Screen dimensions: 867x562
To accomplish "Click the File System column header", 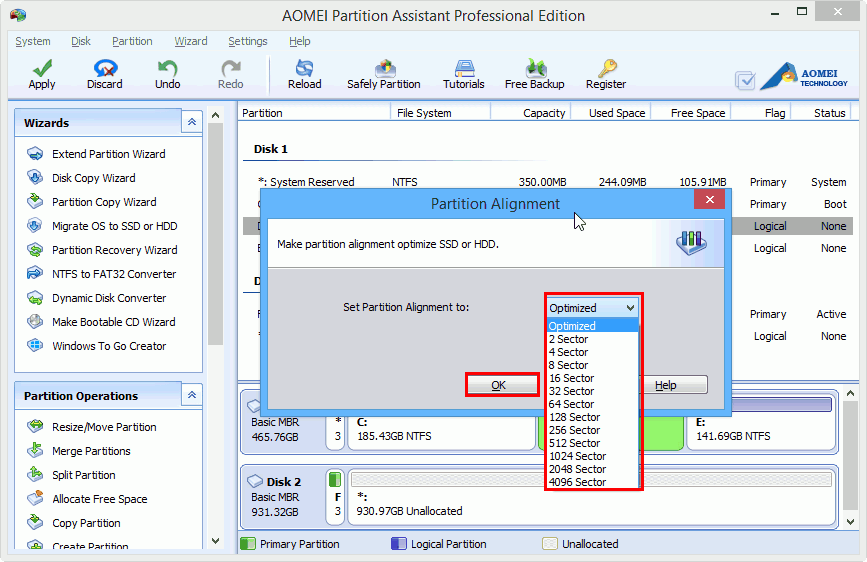I will tap(441, 113).
